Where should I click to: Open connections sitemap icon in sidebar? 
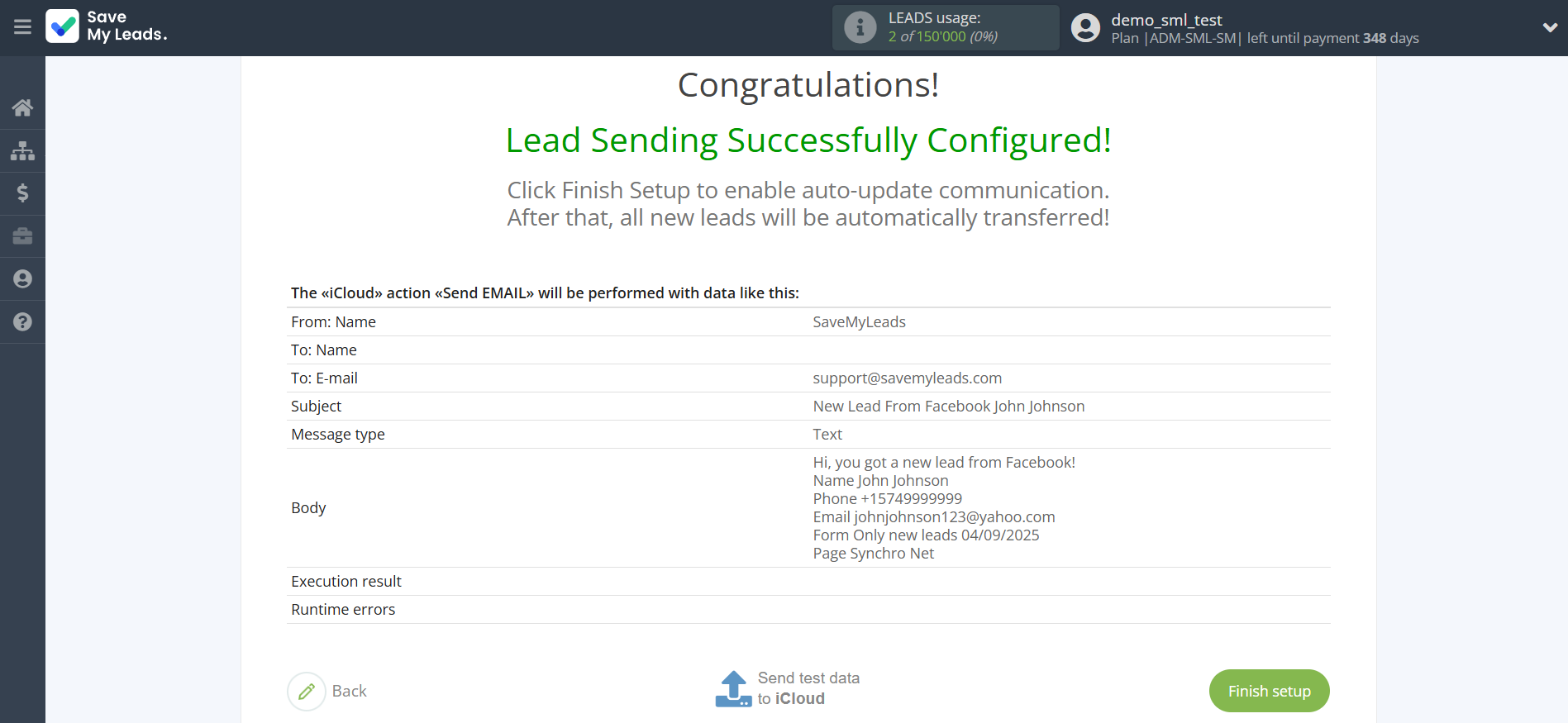click(x=22, y=150)
